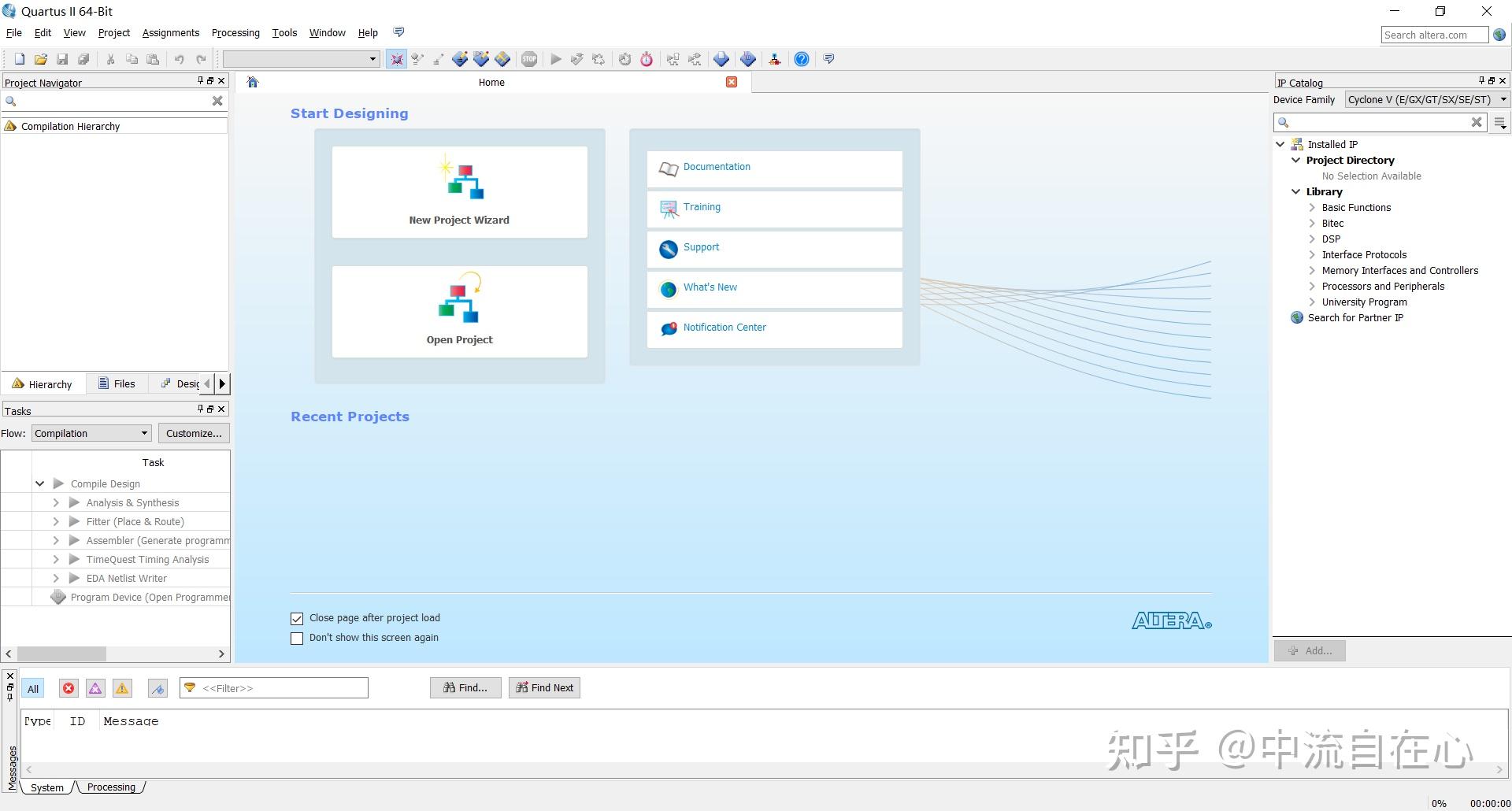This screenshot has height=811, width=1512.
Task: Switch to the Processing messages tab
Action: coord(111,787)
